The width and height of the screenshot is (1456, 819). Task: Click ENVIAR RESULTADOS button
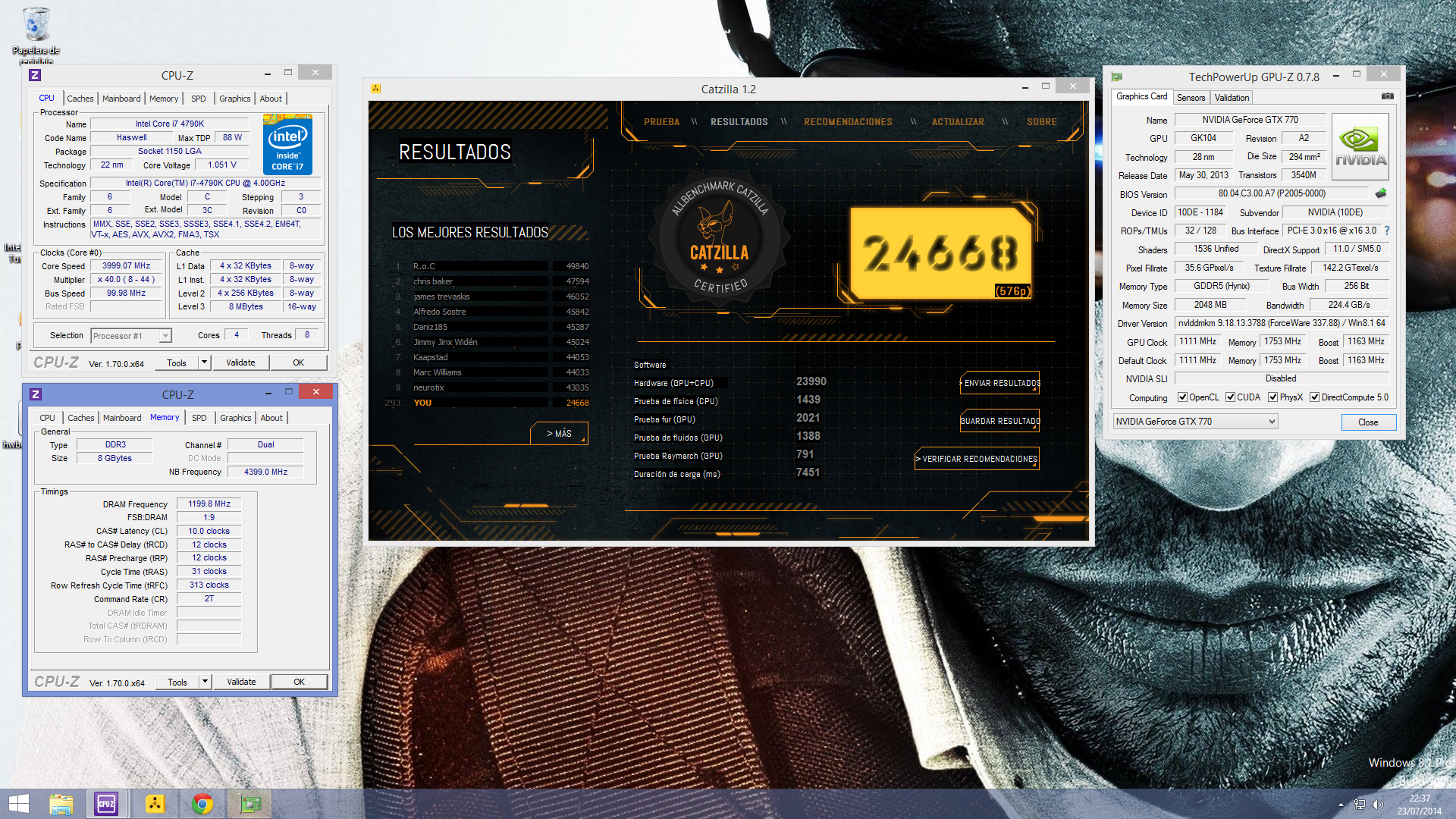point(1000,384)
